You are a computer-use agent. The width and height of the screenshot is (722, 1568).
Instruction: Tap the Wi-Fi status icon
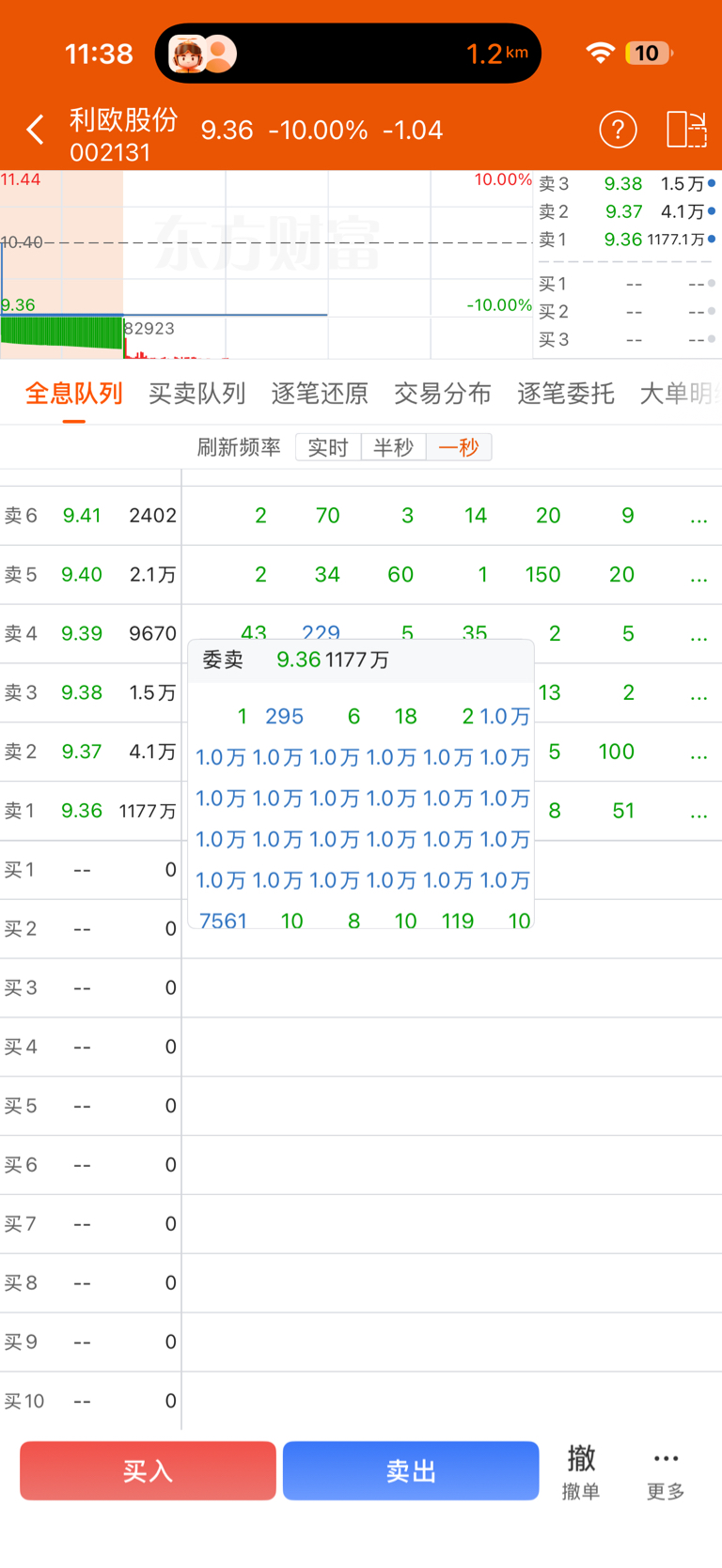(600, 54)
